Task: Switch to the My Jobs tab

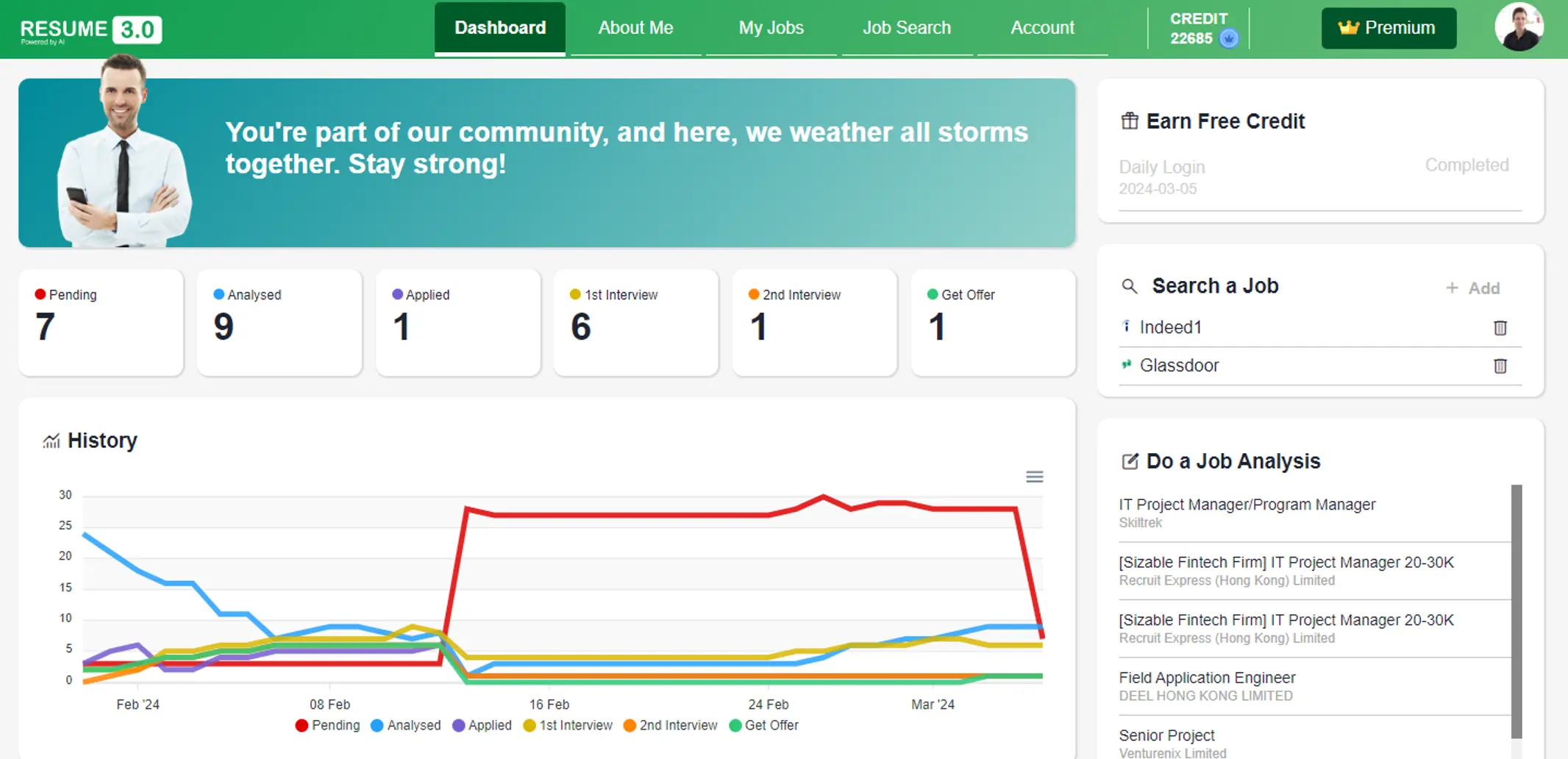Action: 771,28
